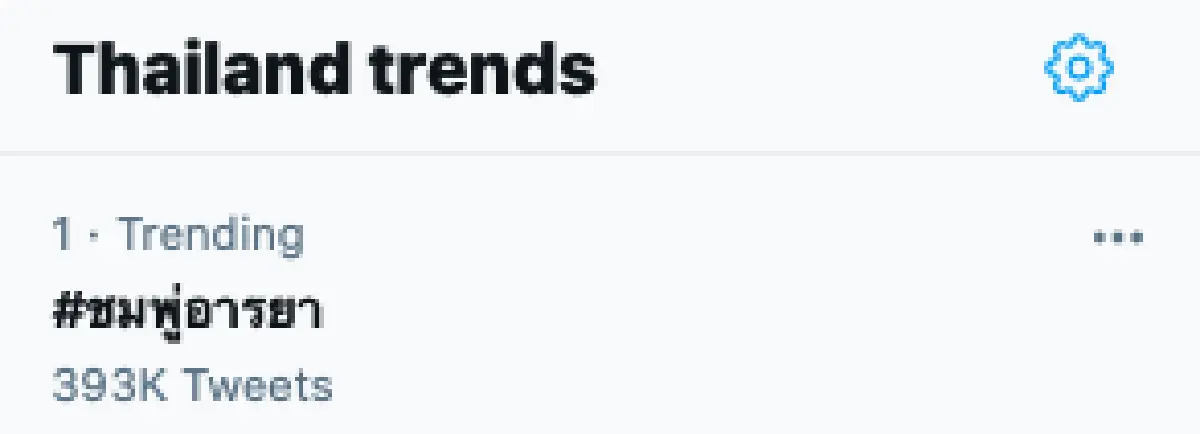The image size is (1200, 434).
Task: Click the word Trending in rank label
Action: [211, 236]
